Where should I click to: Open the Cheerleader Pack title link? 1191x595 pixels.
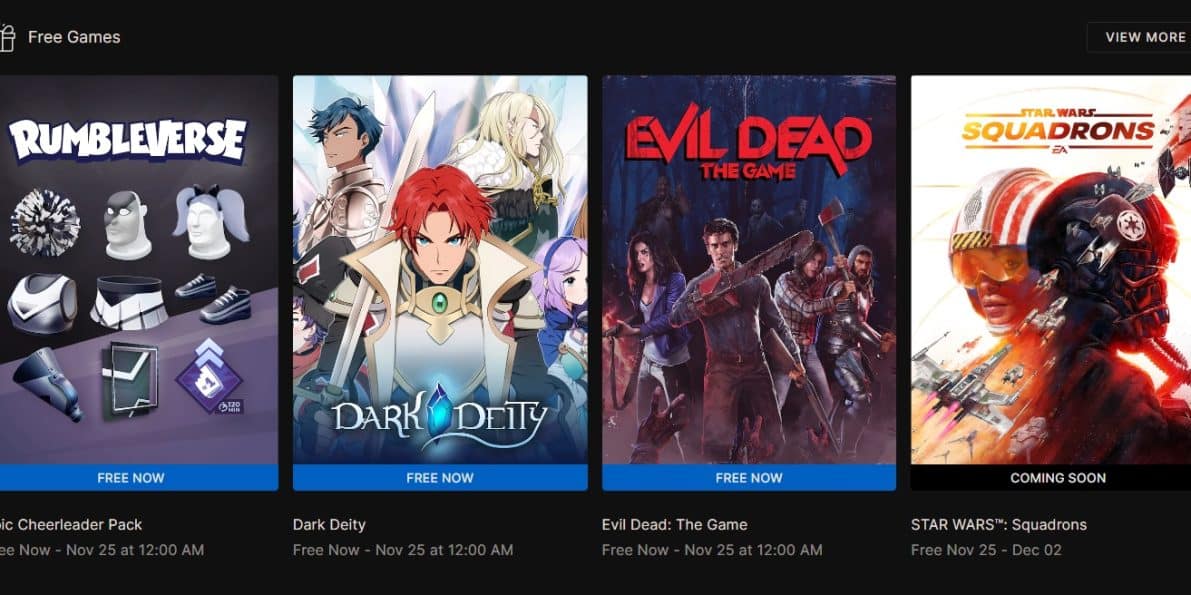pyautogui.click(x=71, y=524)
